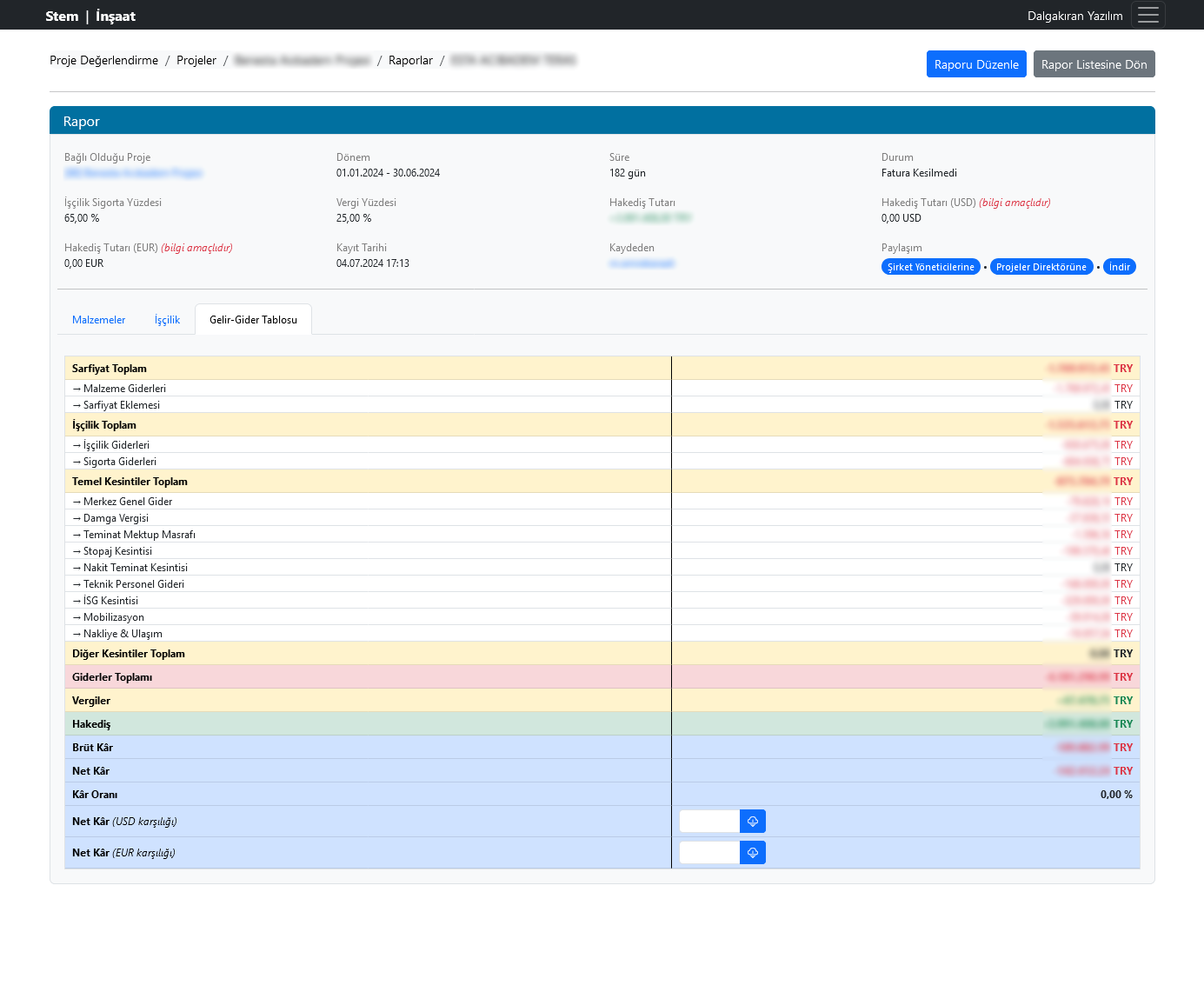The height and width of the screenshot is (992, 1204).
Task: Click the Stem | İnşaat brand logo
Action: (x=90, y=16)
